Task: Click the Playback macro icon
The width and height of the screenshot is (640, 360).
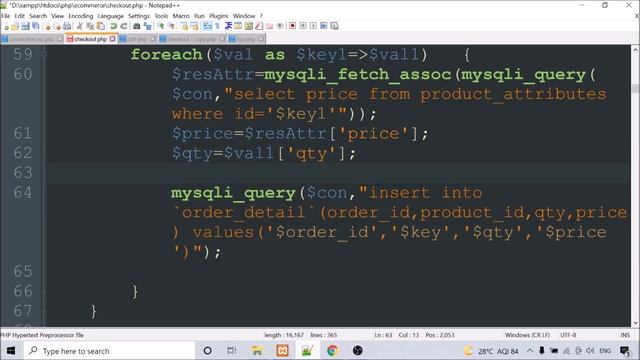Action: [313, 26]
